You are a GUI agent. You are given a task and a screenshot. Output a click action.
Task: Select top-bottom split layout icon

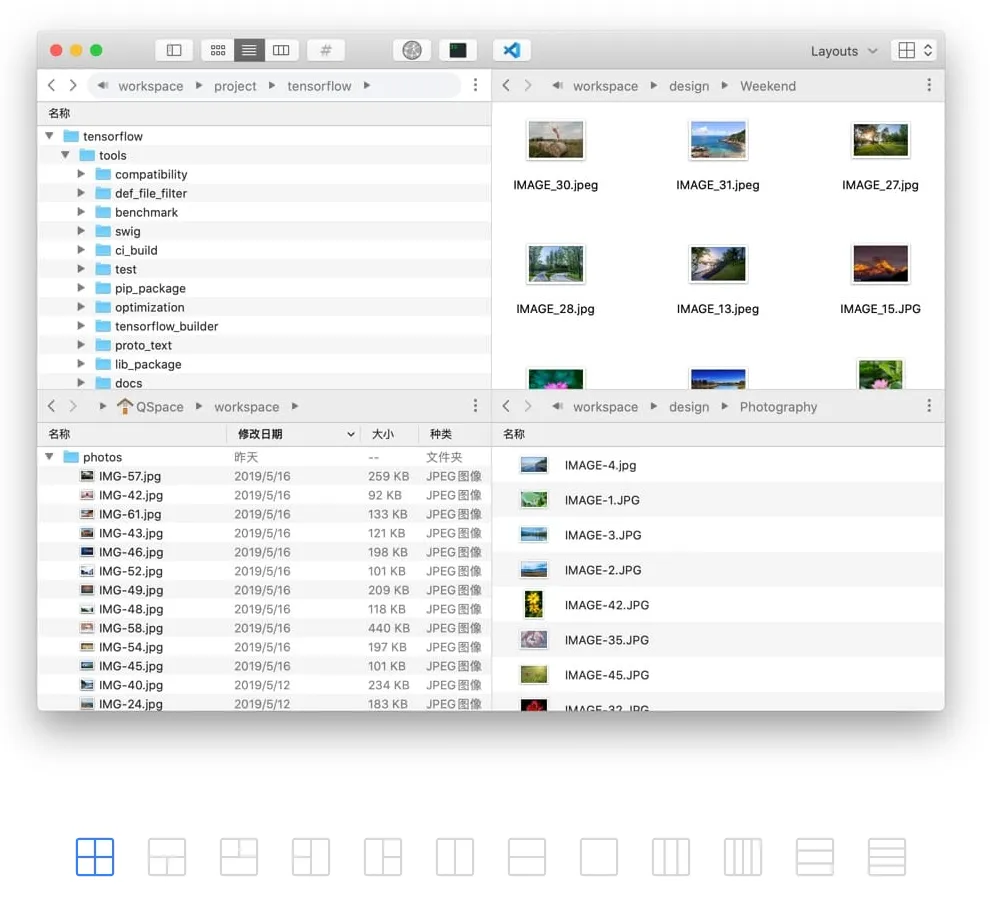coord(527,857)
